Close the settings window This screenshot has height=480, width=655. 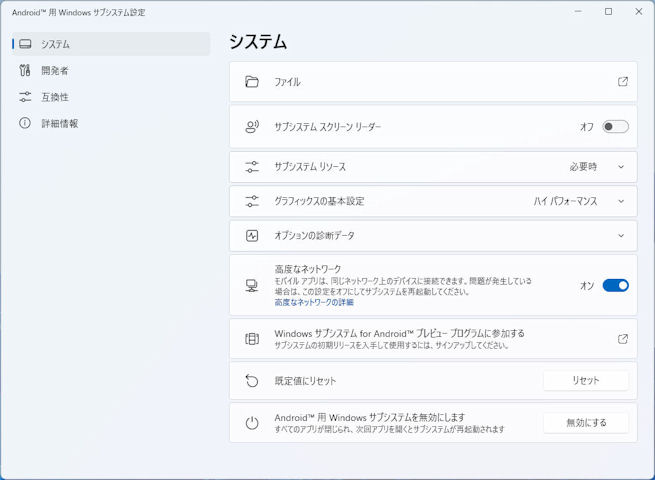coord(639,12)
